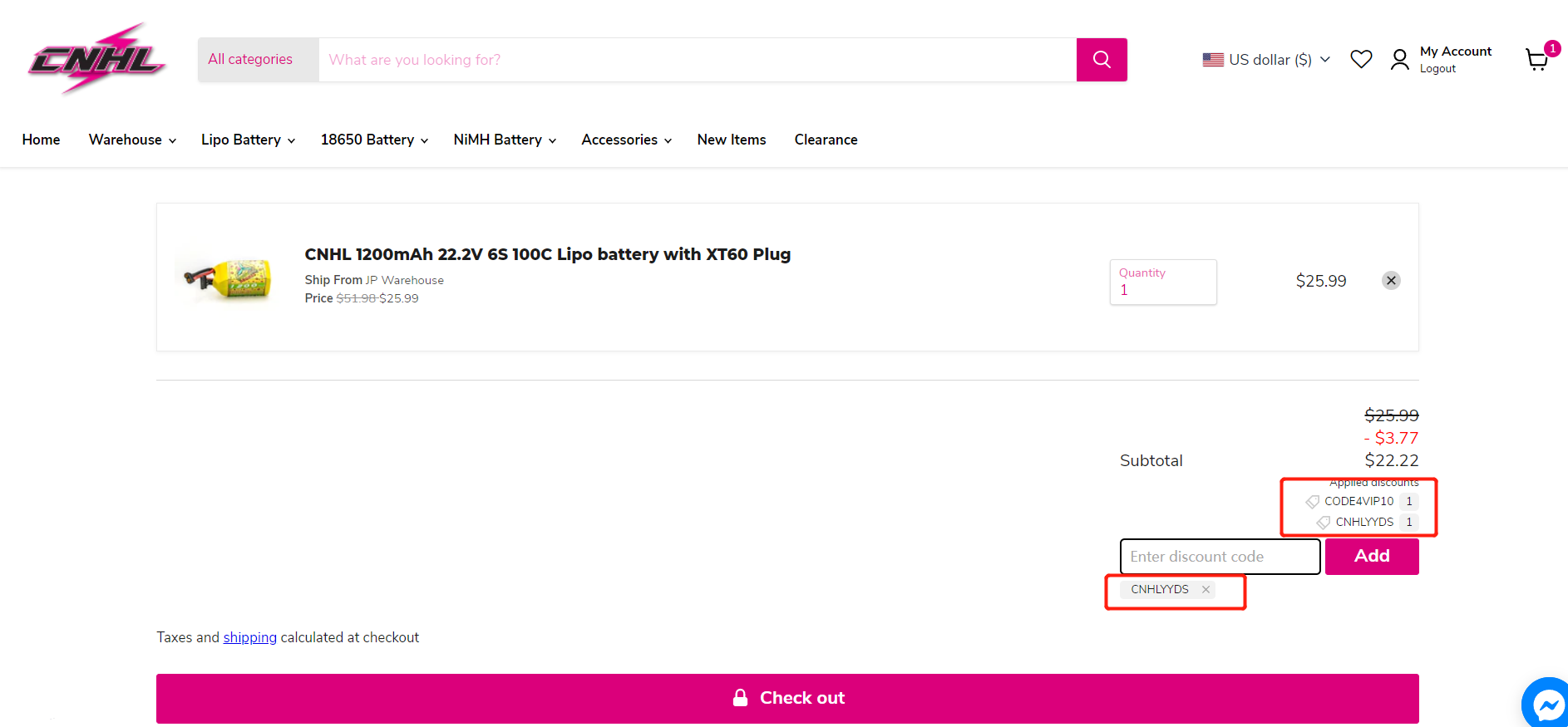Click the Enter discount code field
This screenshot has height=727, width=1568.
click(1219, 557)
